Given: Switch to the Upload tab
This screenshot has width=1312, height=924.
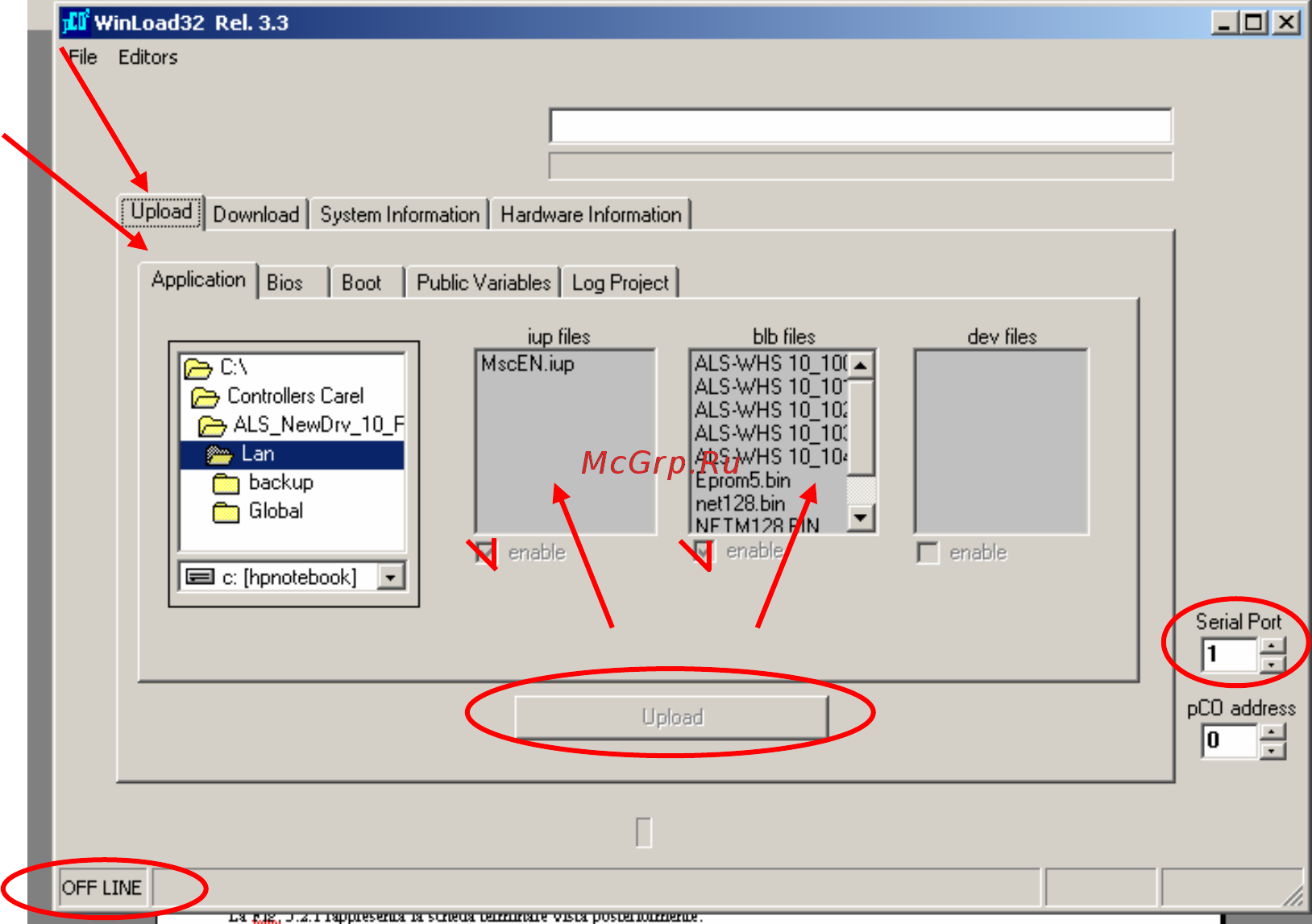Looking at the screenshot, I should click(161, 212).
